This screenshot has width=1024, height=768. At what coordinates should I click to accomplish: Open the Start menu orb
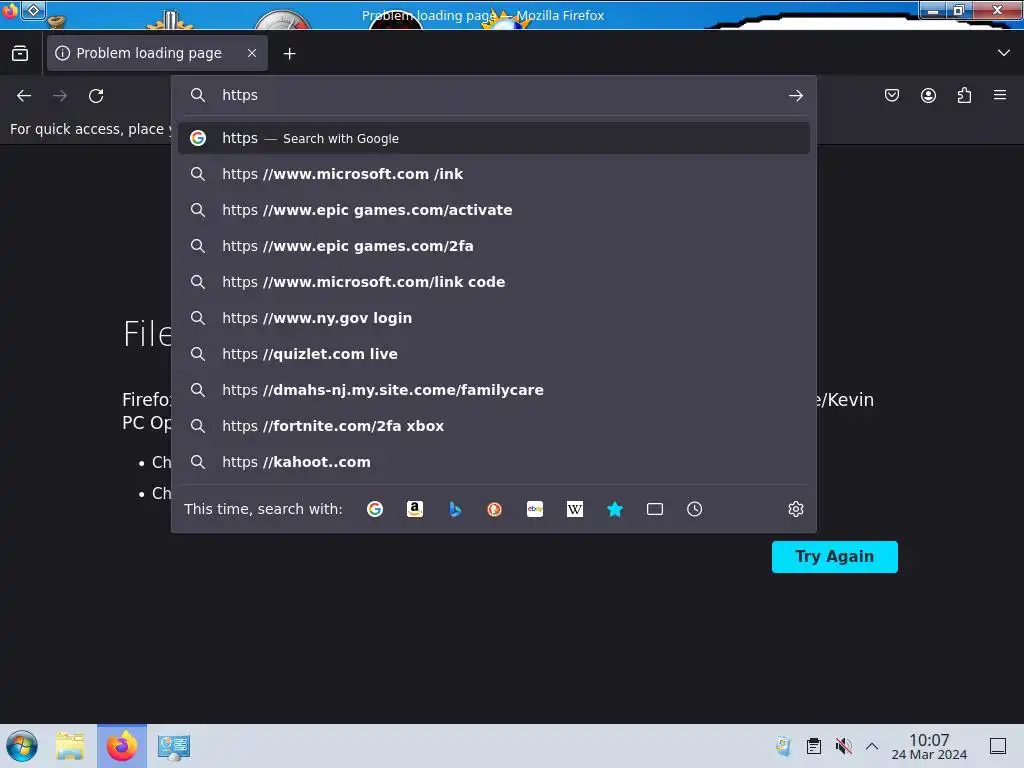tap(22, 746)
